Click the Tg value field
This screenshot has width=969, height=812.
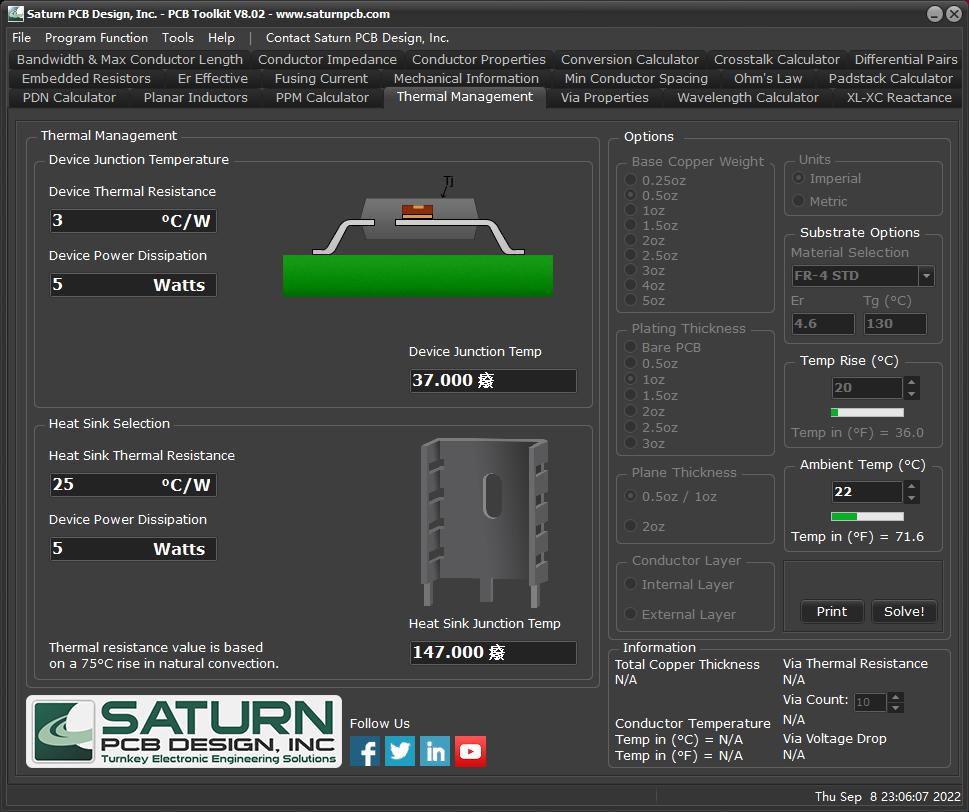point(895,324)
